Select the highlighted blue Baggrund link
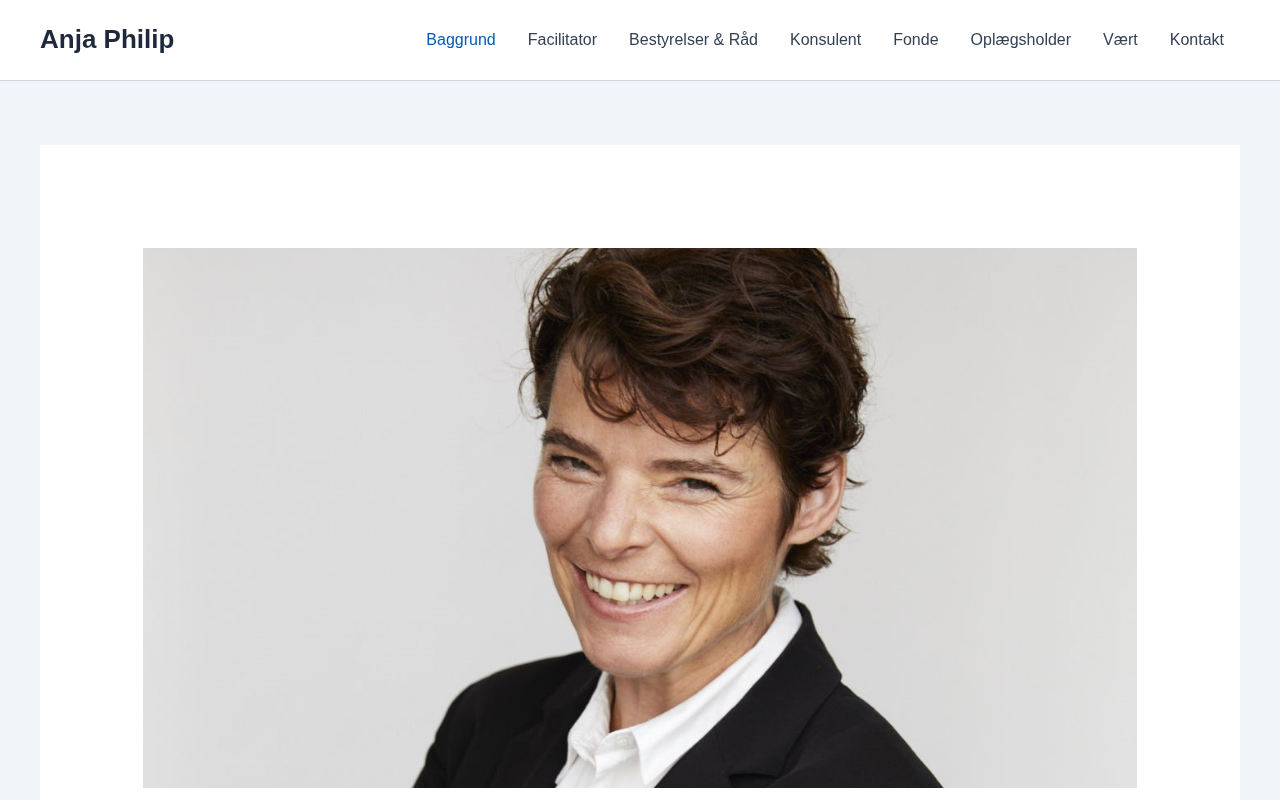 (x=461, y=40)
